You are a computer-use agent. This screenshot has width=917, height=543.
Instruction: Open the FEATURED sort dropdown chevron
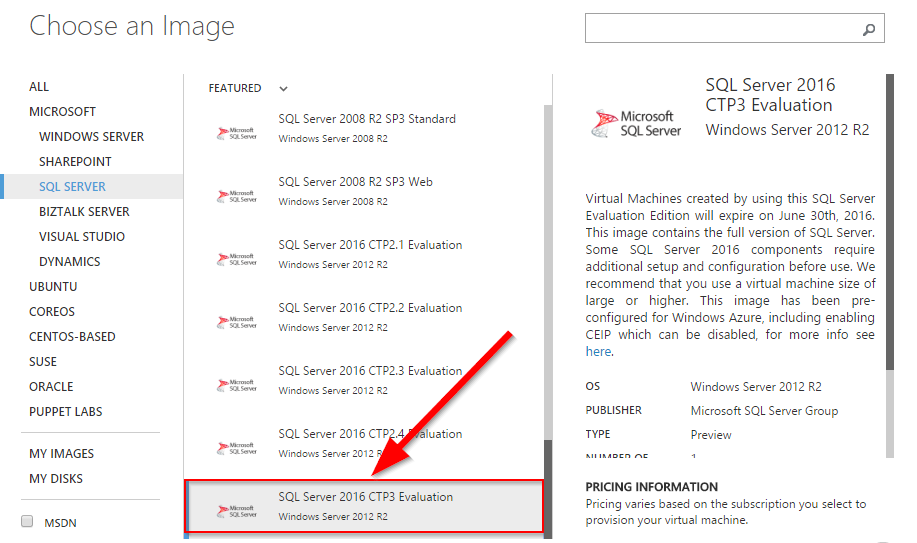[284, 89]
